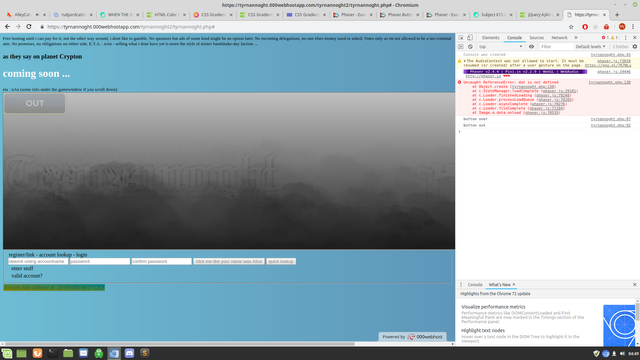Switch to the Sources tab
The height and width of the screenshot is (360, 640).
(x=536, y=38)
